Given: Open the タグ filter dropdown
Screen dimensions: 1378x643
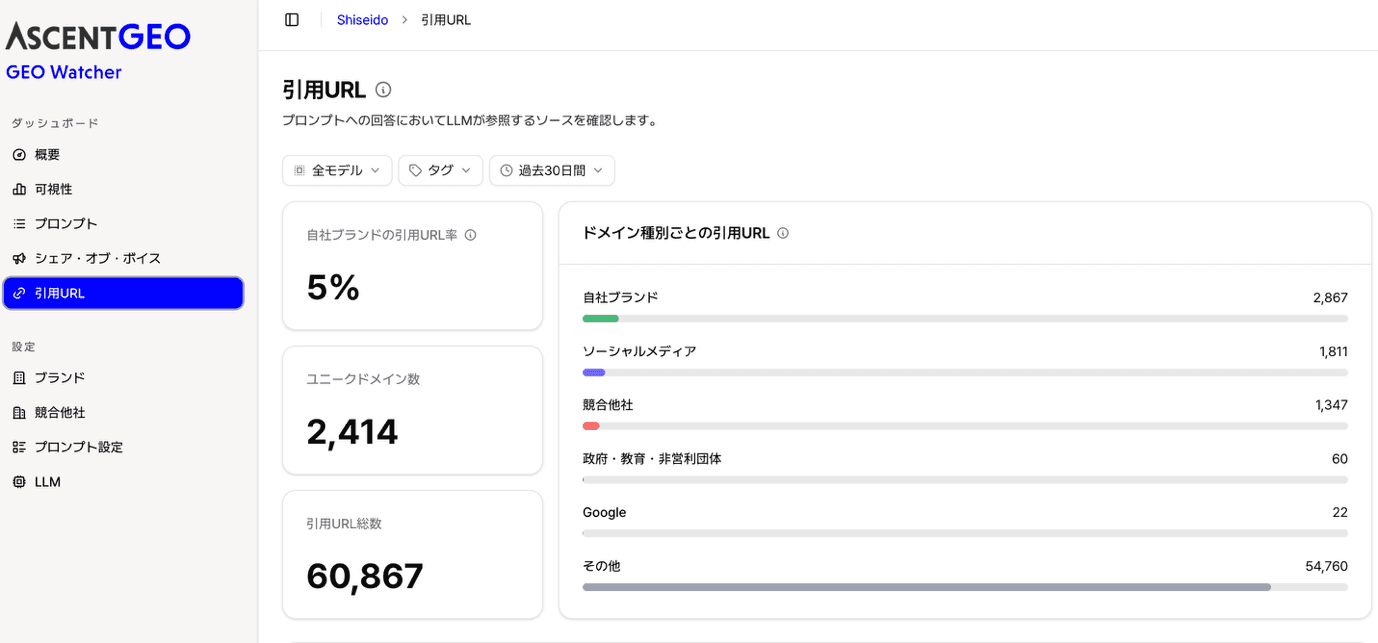Looking at the screenshot, I should click(440, 170).
